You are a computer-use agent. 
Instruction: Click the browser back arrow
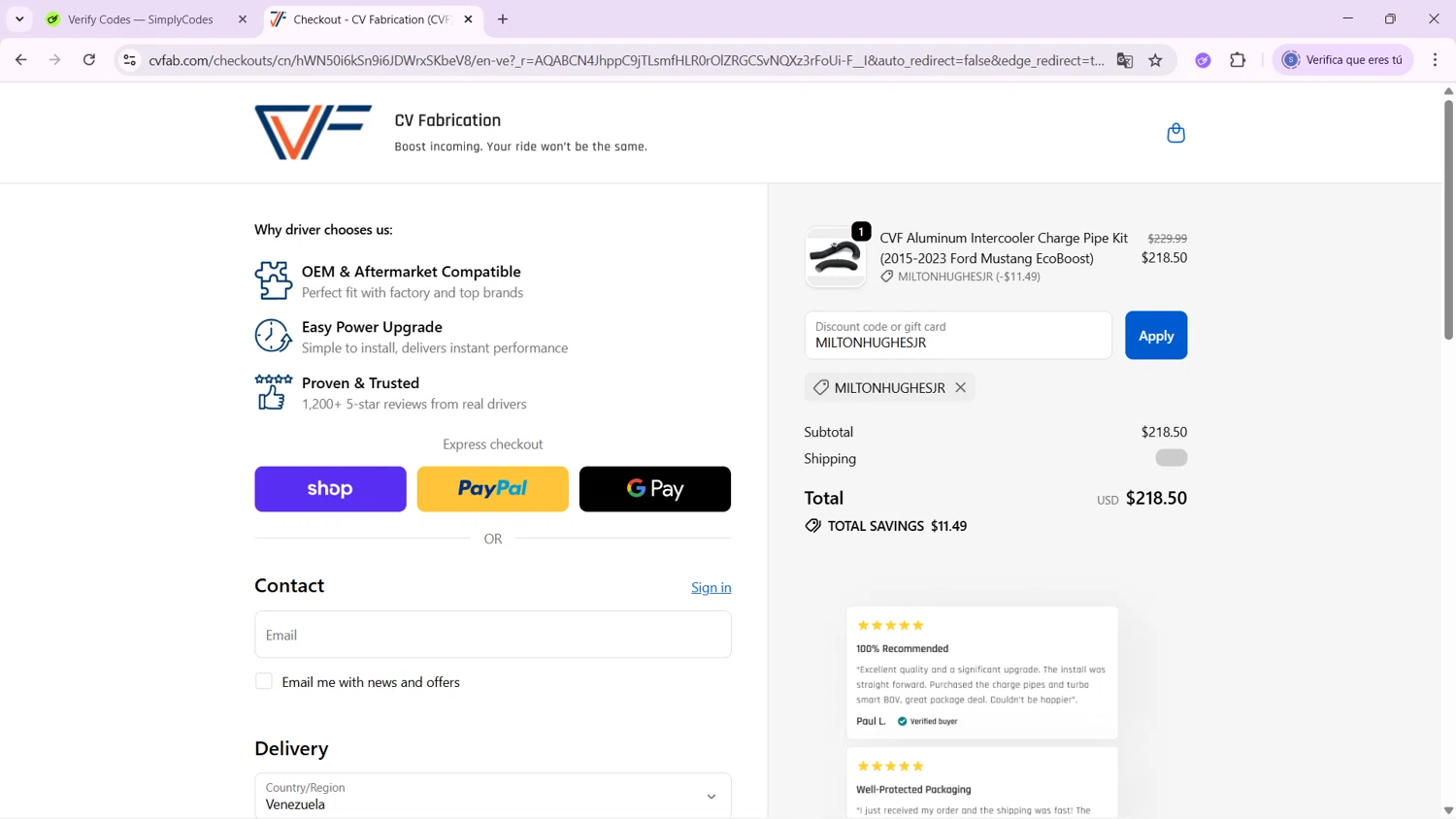20,60
